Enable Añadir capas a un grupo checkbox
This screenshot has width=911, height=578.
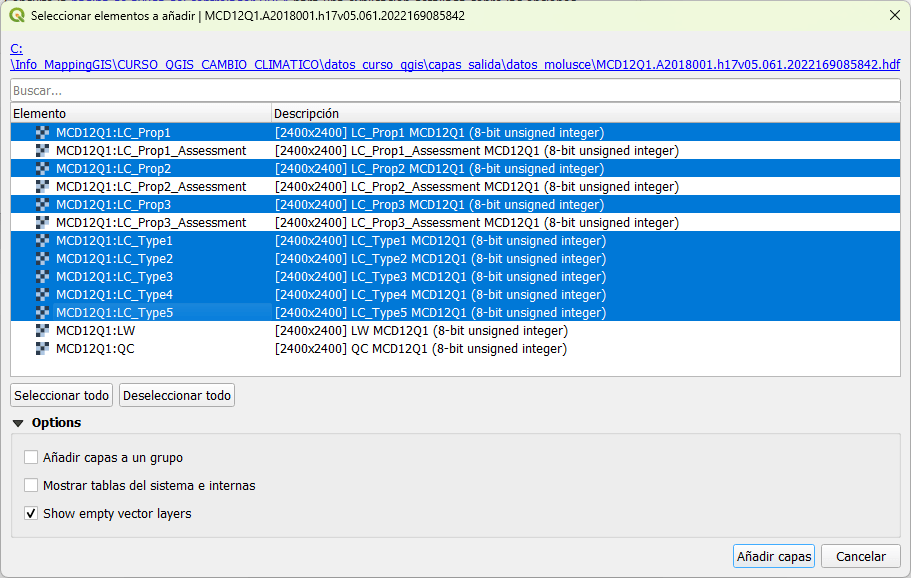[x=31, y=457]
